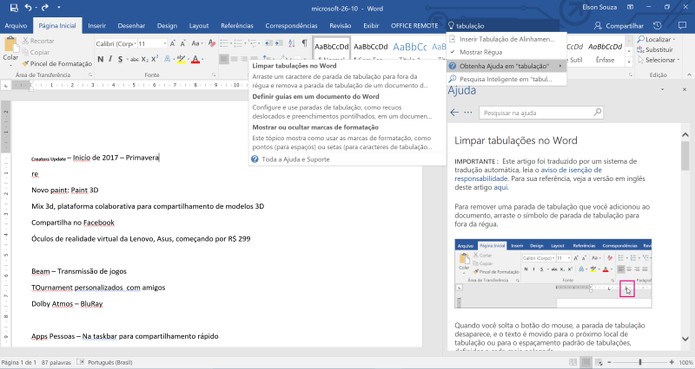Open the Aa change case dropdown
The height and width of the screenshot is (369, 695).
(x=196, y=43)
